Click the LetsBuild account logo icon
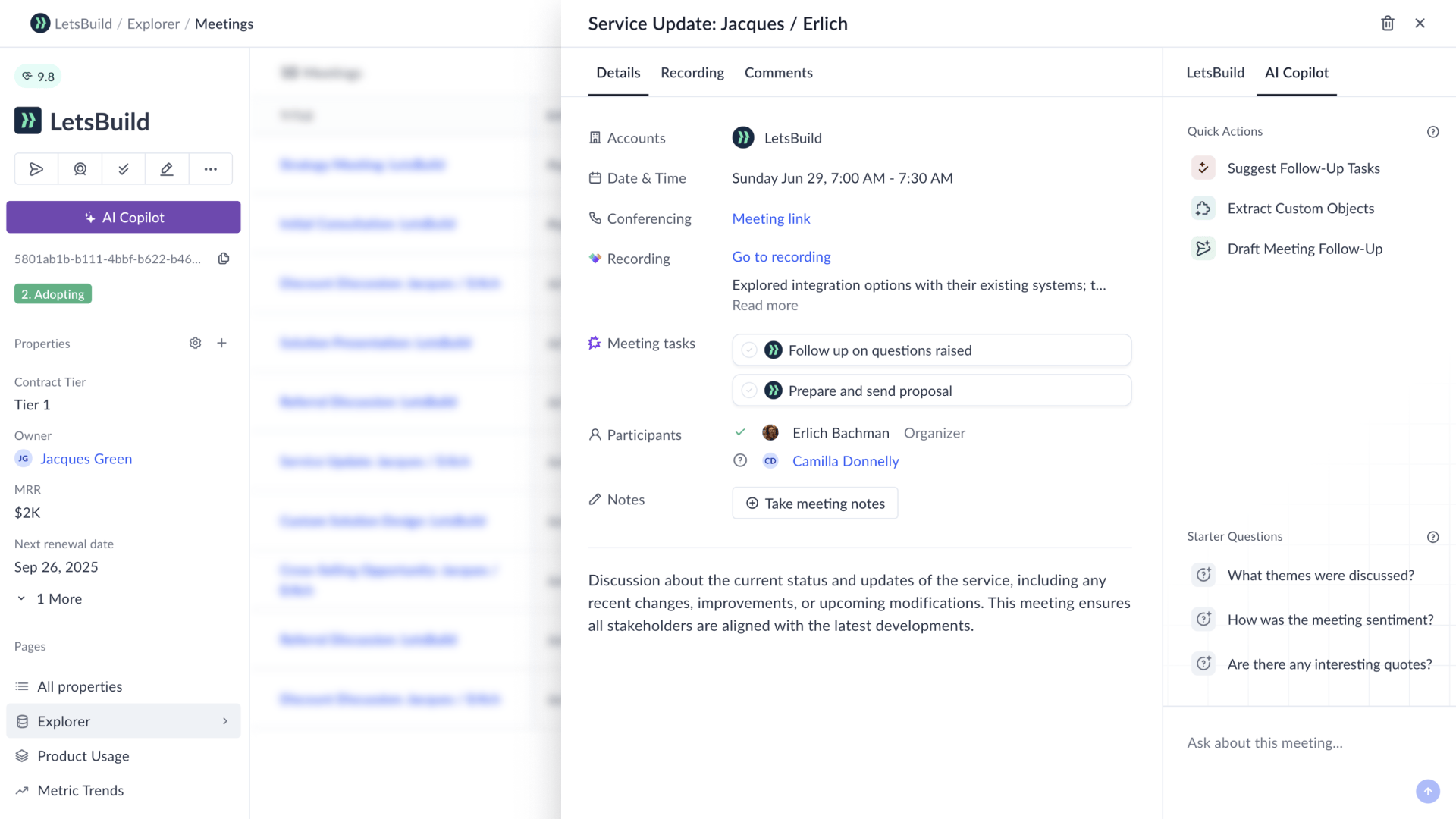This screenshot has width=1456, height=819. (x=28, y=121)
